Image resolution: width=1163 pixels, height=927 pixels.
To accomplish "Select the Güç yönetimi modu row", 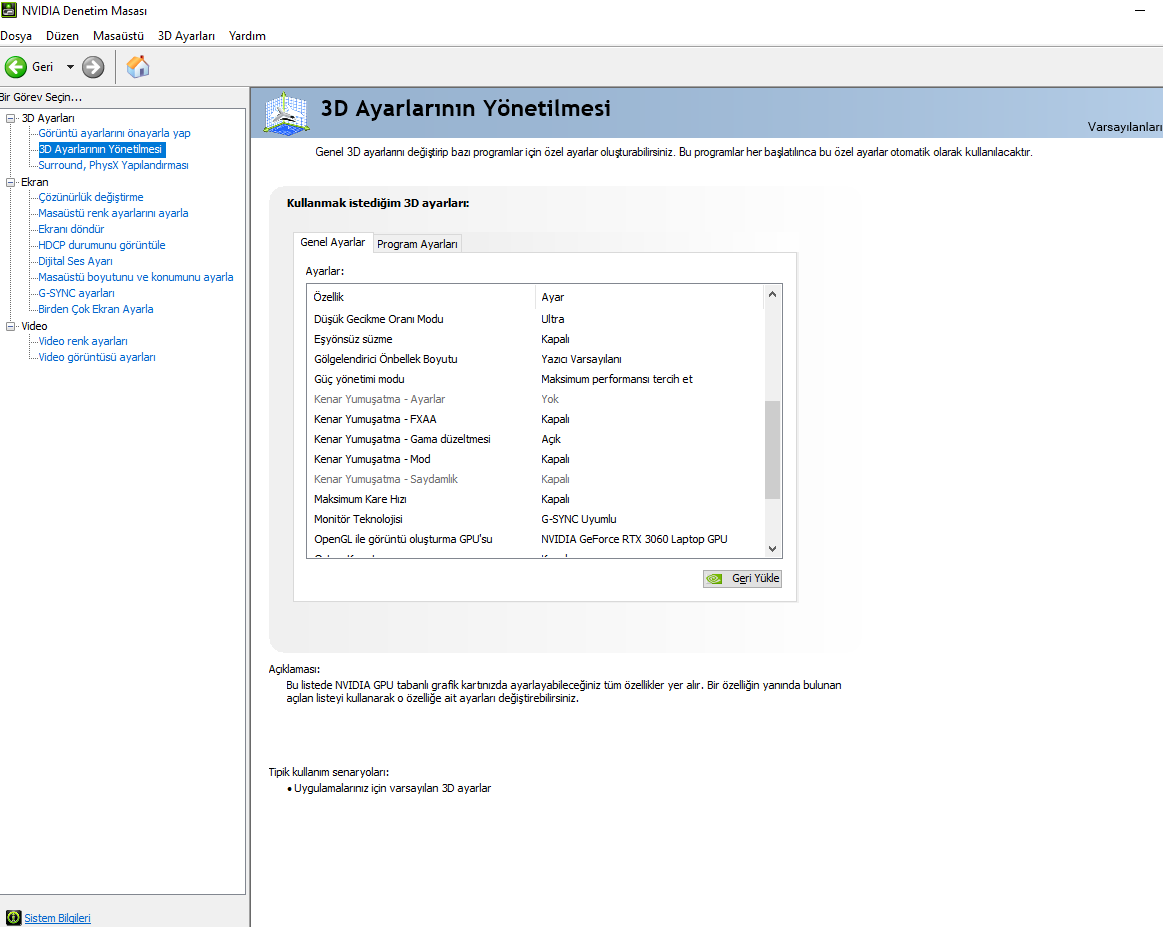I will click(535, 379).
